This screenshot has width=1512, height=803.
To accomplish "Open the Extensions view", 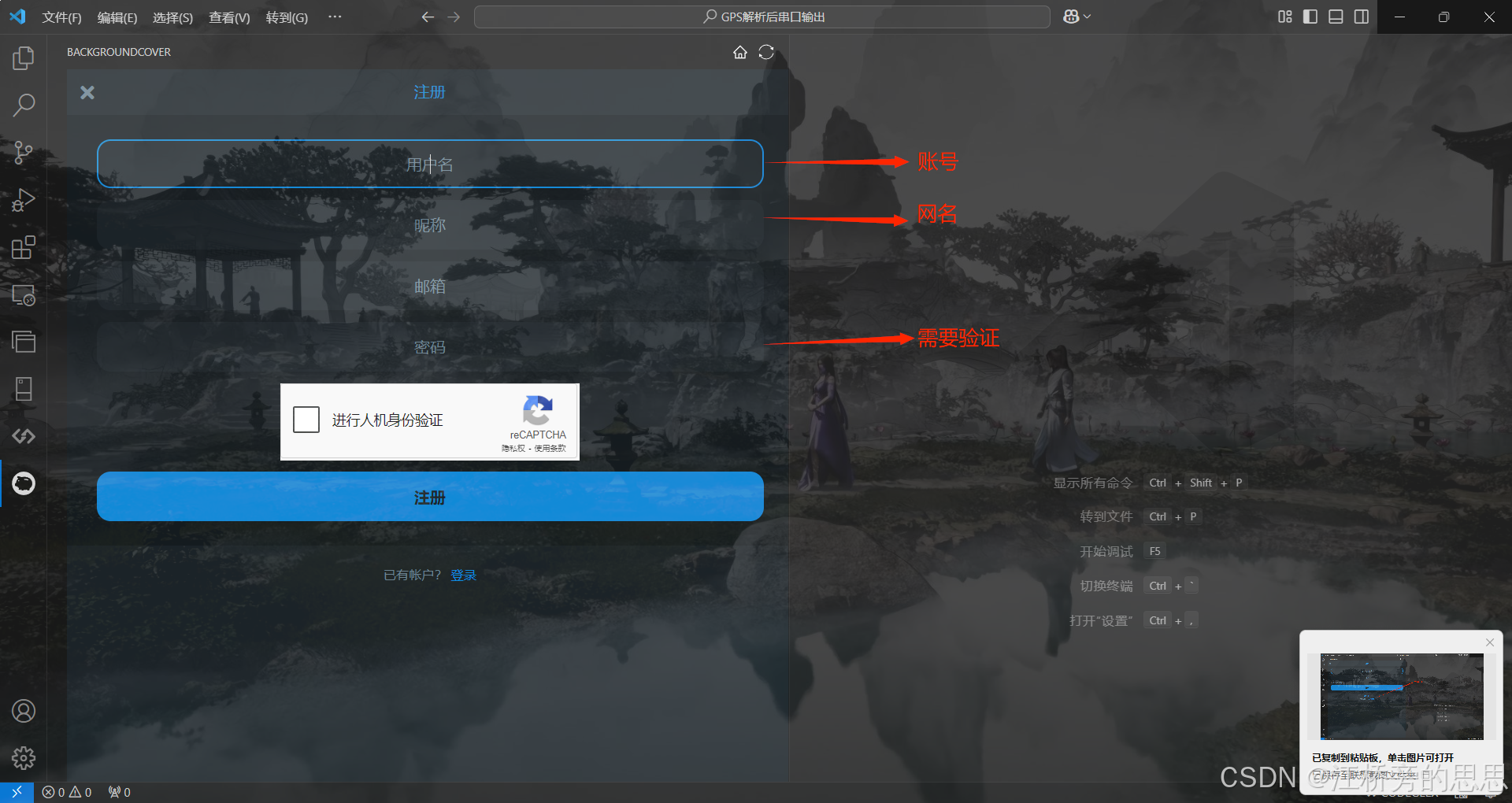I will pyautogui.click(x=24, y=247).
